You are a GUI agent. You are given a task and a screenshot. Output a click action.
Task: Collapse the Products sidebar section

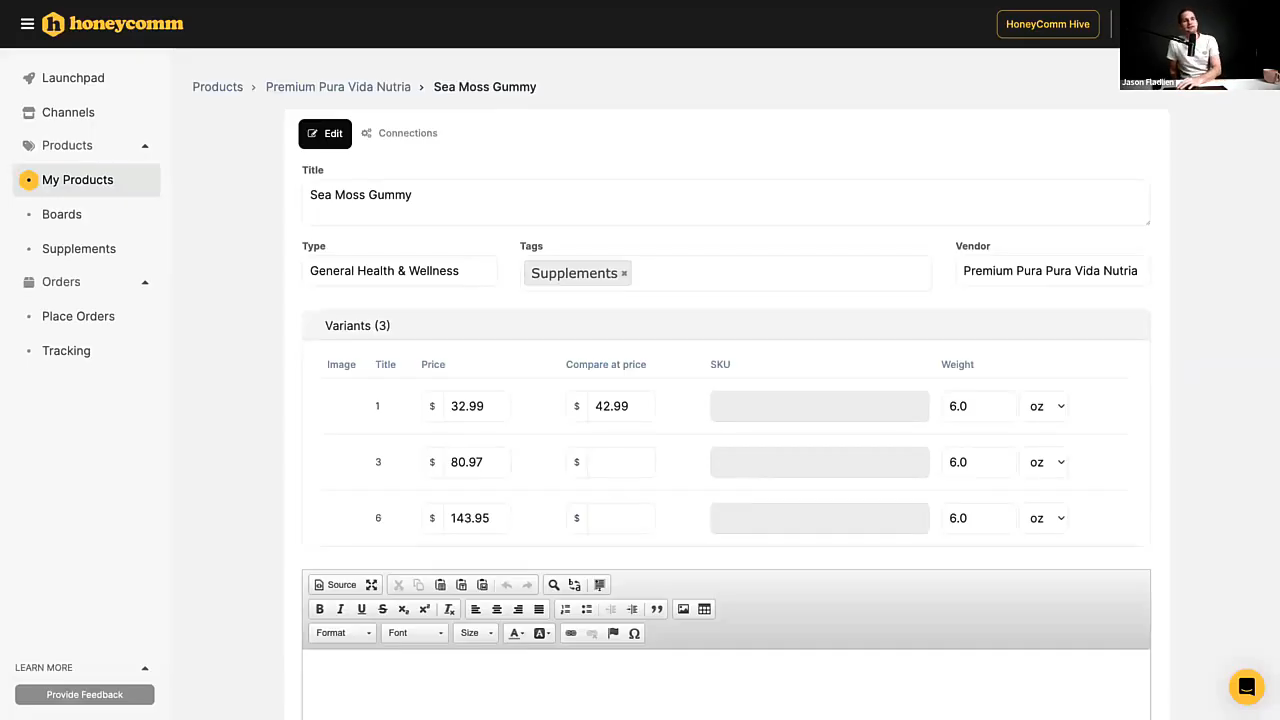[145, 146]
